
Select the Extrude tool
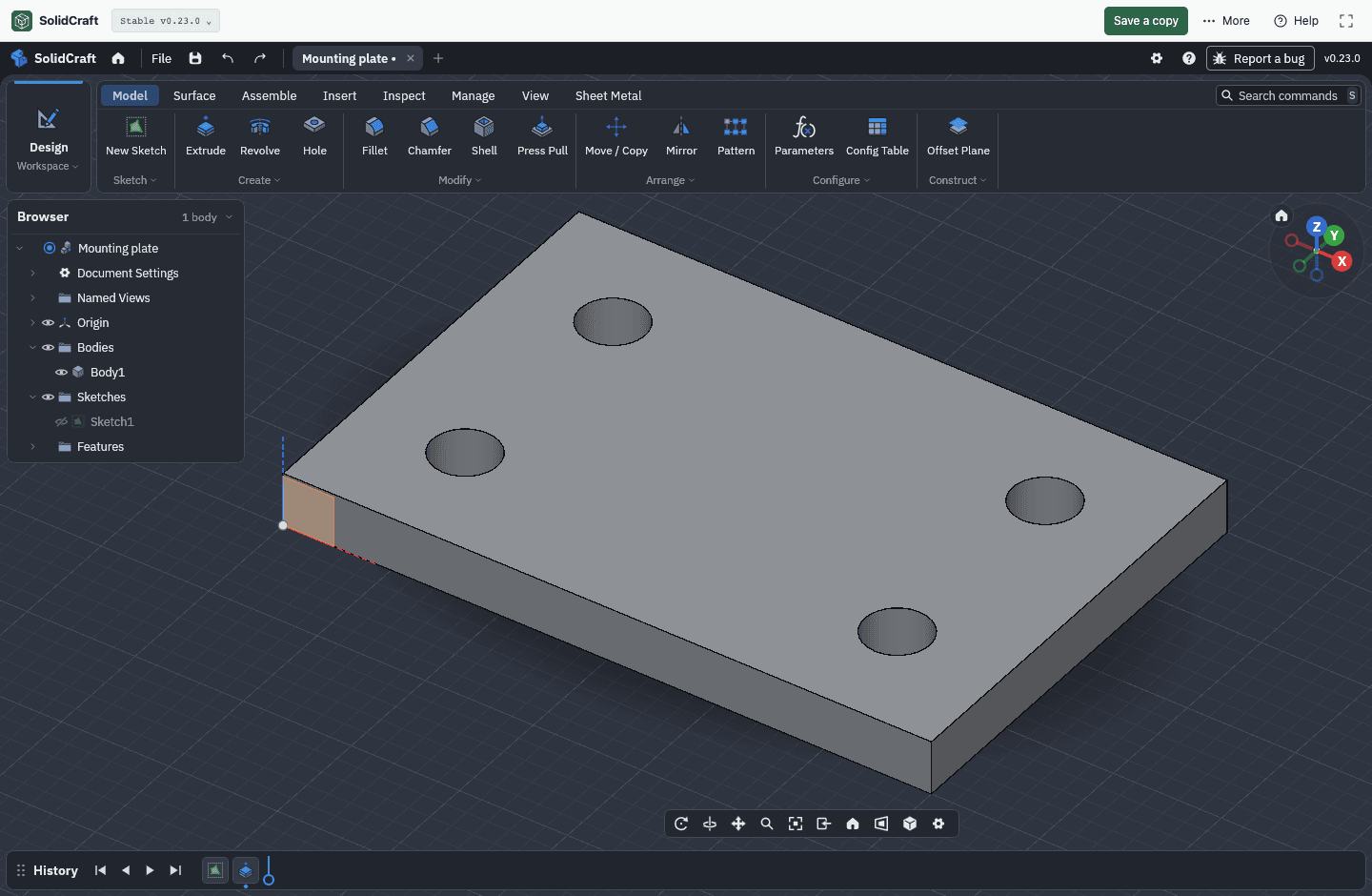(206, 136)
